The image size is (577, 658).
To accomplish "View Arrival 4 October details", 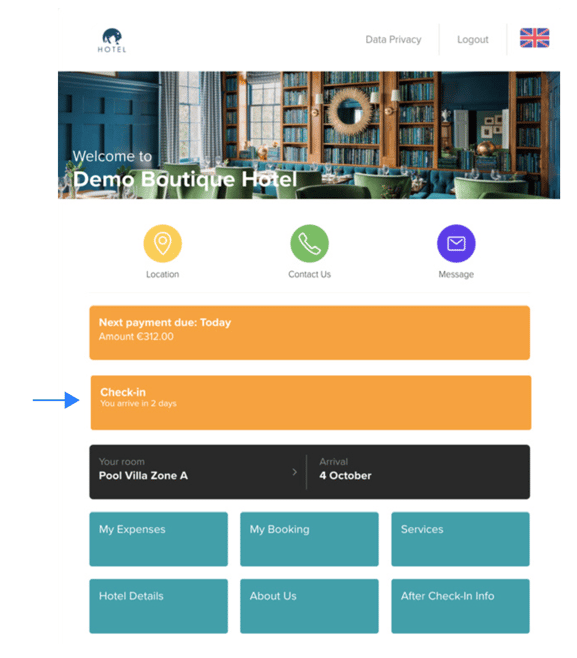I will click(418, 472).
